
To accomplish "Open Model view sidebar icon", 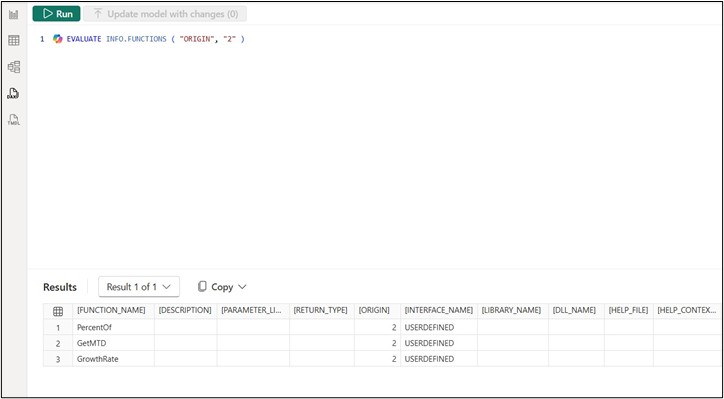I will click(14, 67).
